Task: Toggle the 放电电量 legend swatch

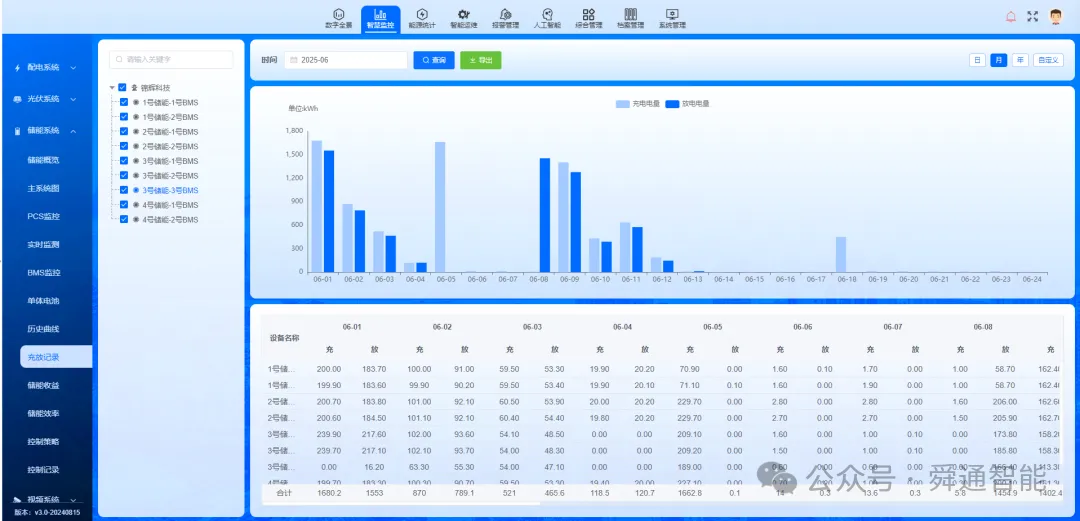Action: pos(672,104)
